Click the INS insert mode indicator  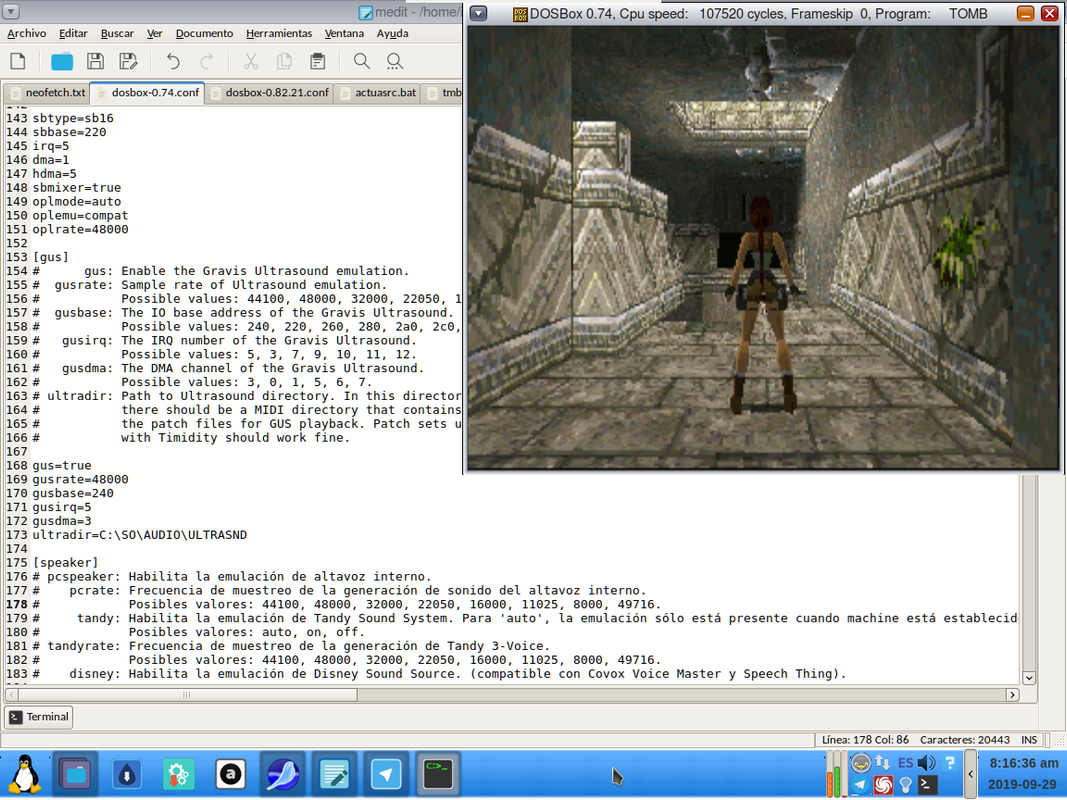click(1029, 739)
